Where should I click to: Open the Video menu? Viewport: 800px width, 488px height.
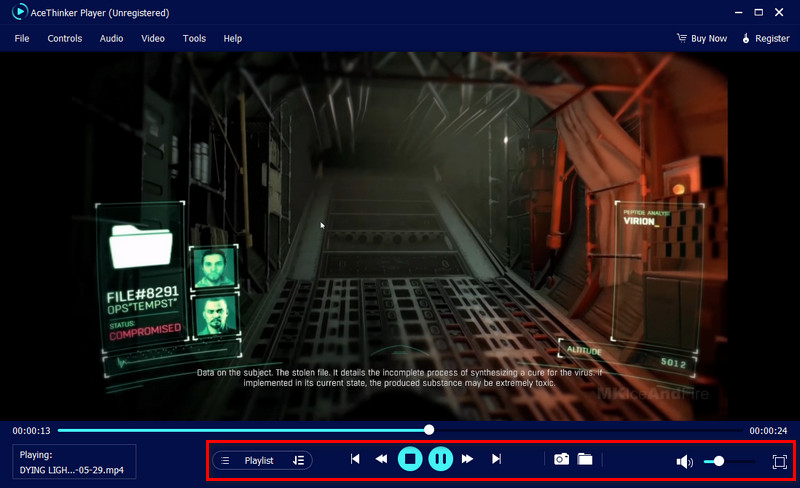(x=153, y=38)
